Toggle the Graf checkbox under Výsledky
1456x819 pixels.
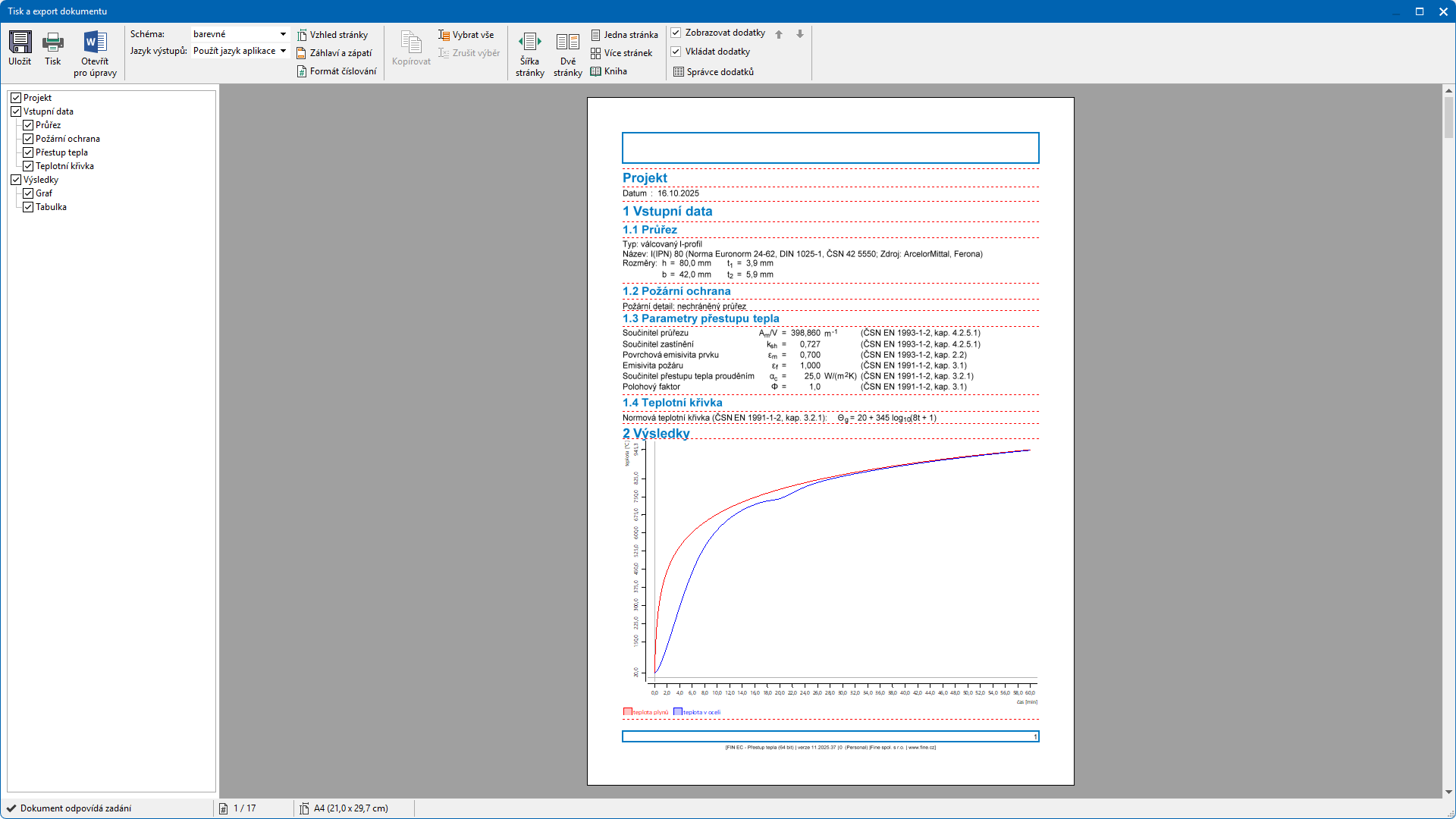(x=28, y=193)
